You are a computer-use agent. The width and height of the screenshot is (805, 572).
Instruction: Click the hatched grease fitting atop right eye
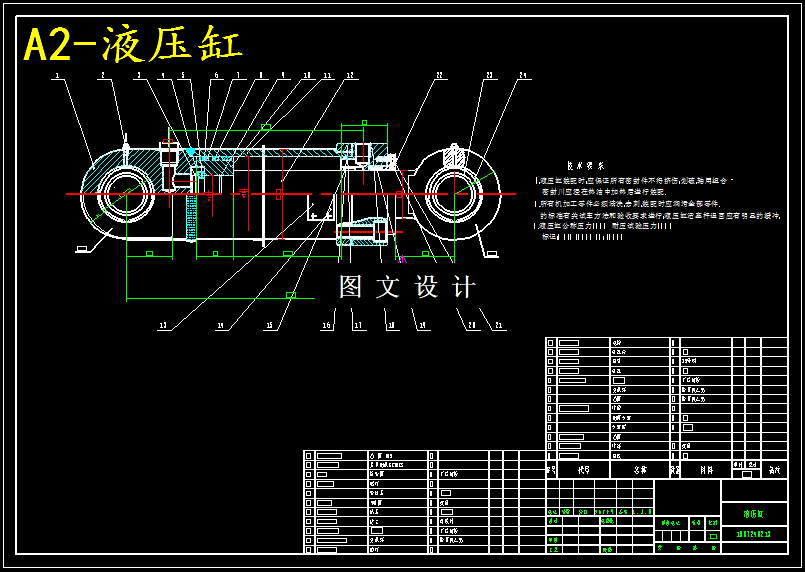click(x=454, y=156)
